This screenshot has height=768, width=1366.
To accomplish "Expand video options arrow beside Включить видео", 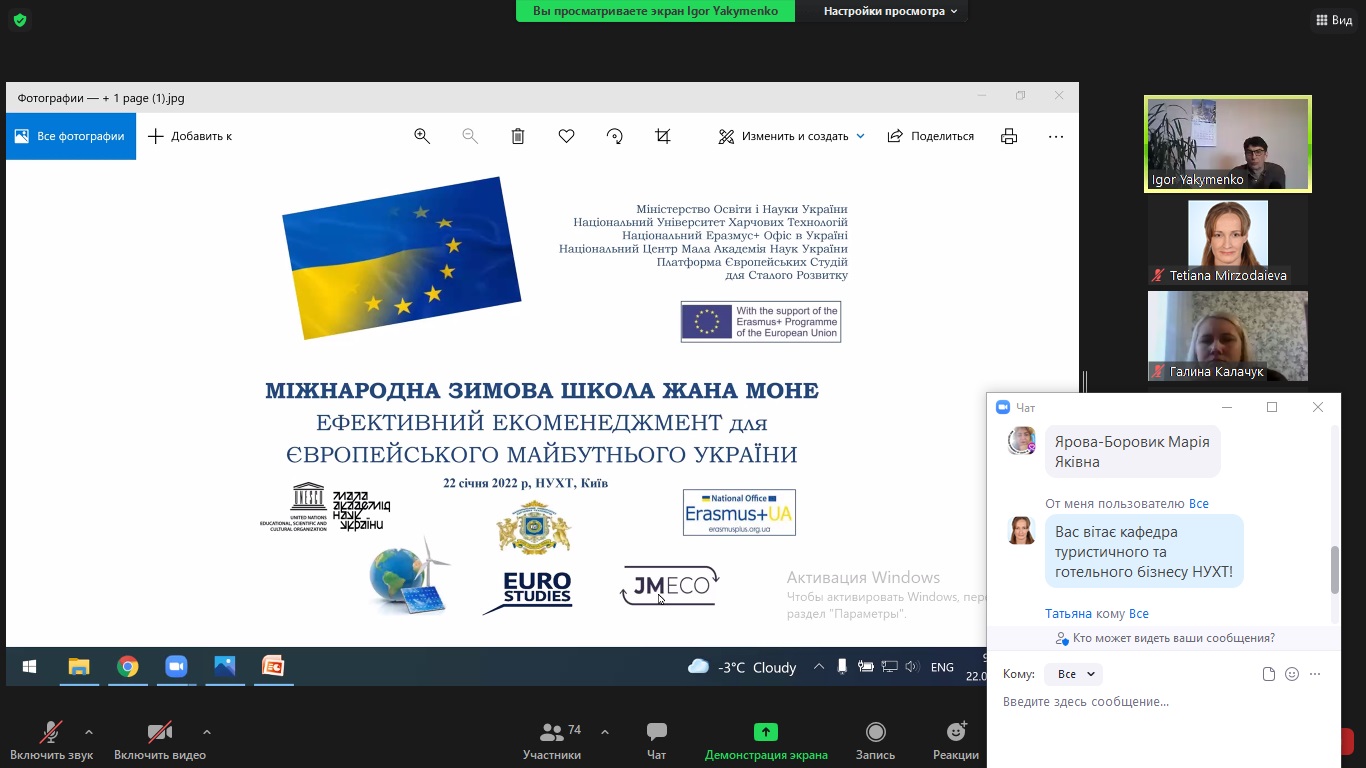I will click(207, 732).
